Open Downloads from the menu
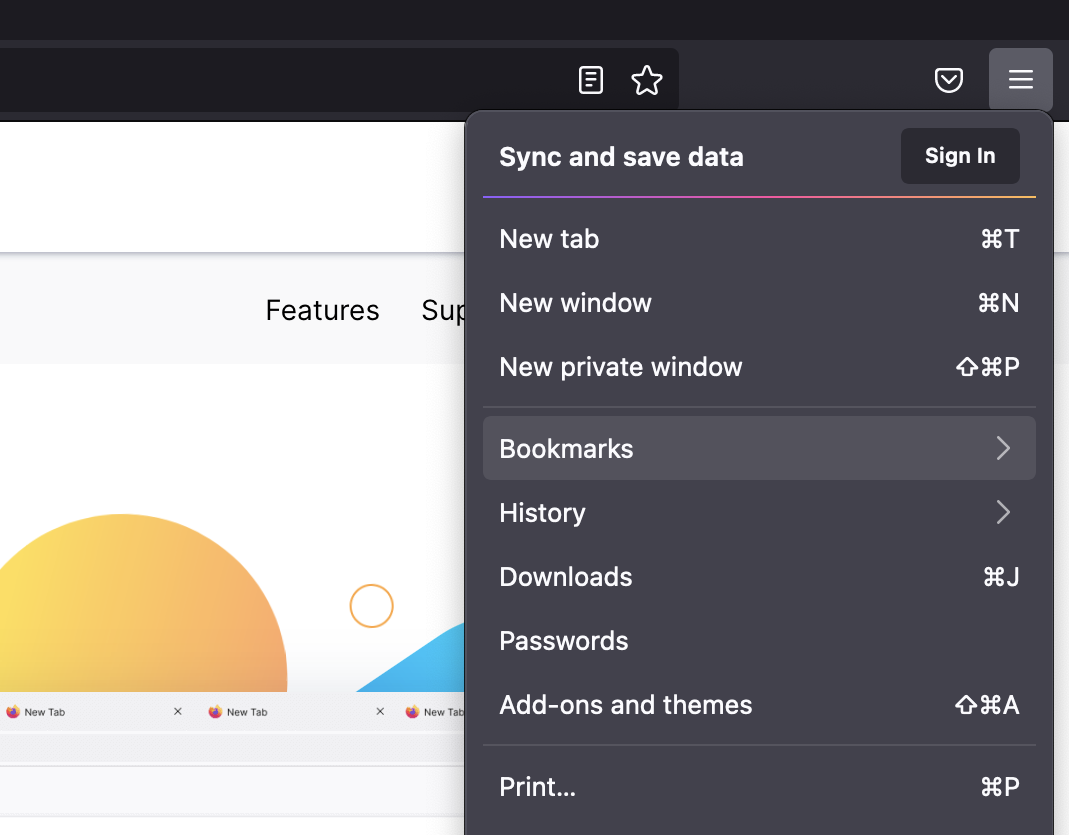1069x835 pixels. point(566,577)
